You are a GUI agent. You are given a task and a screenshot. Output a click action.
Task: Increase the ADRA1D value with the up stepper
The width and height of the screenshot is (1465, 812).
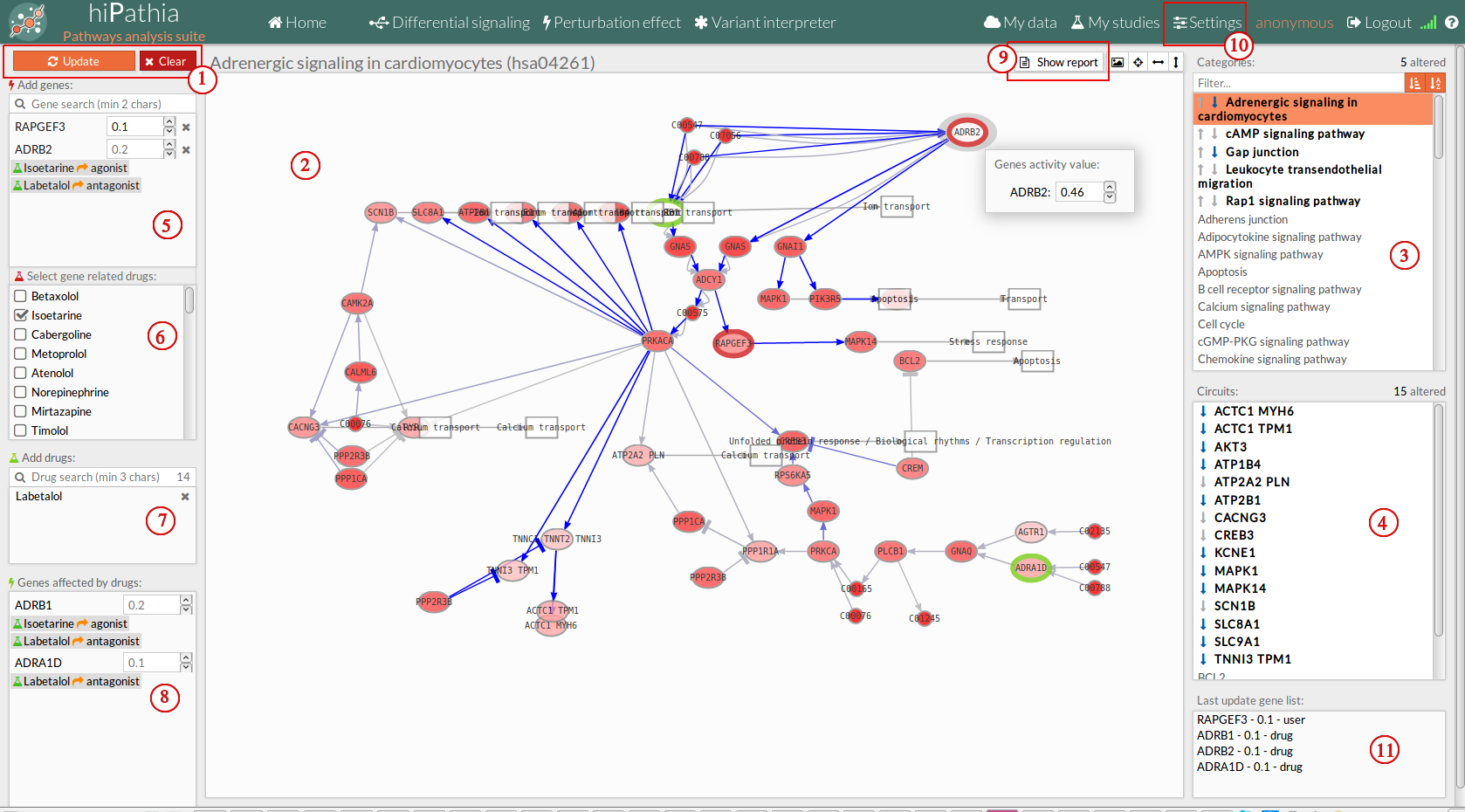click(186, 657)
